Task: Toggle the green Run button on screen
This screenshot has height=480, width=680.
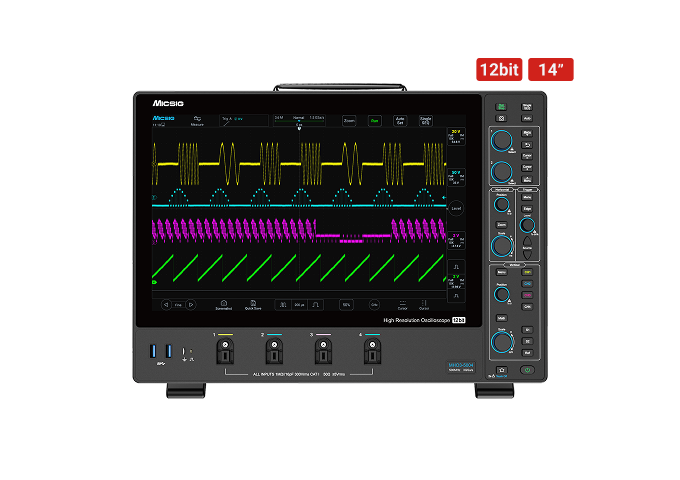Action: tap(375, 121)
